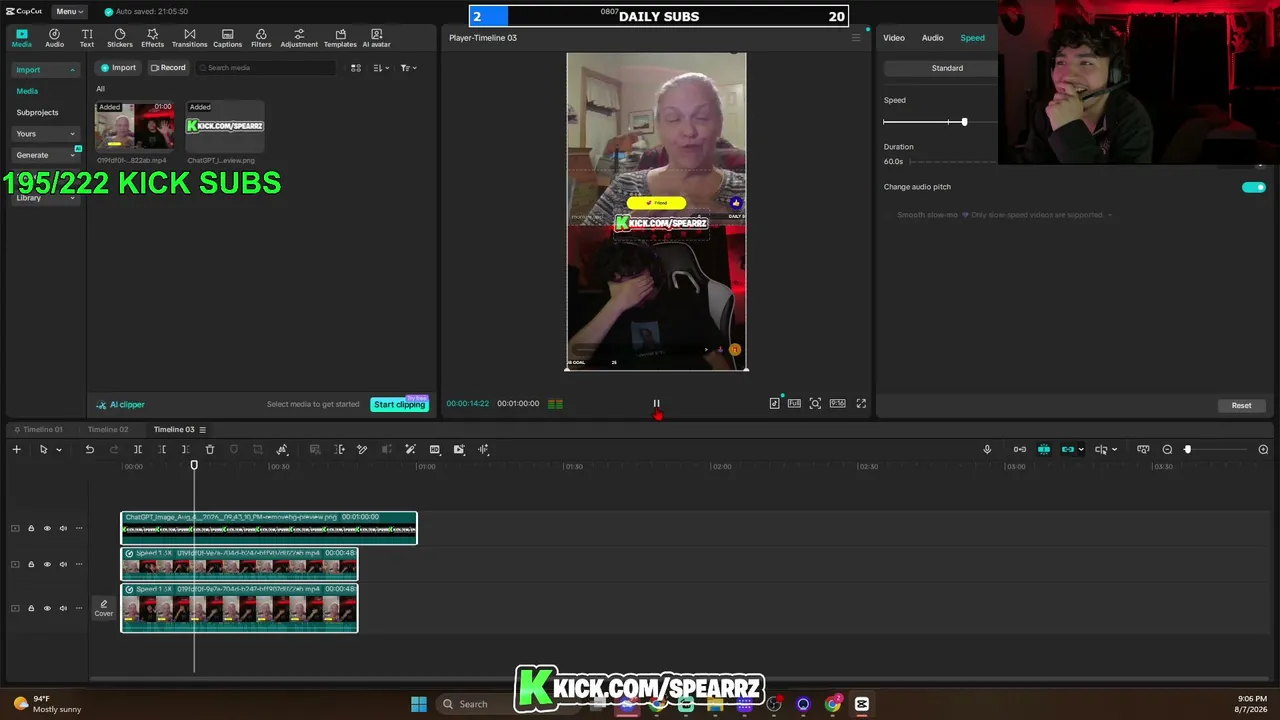Image resolution: width=1280 pixels, height=720 pixels.
Task: Open the Effects panel
Action: (x=153, y=38)
